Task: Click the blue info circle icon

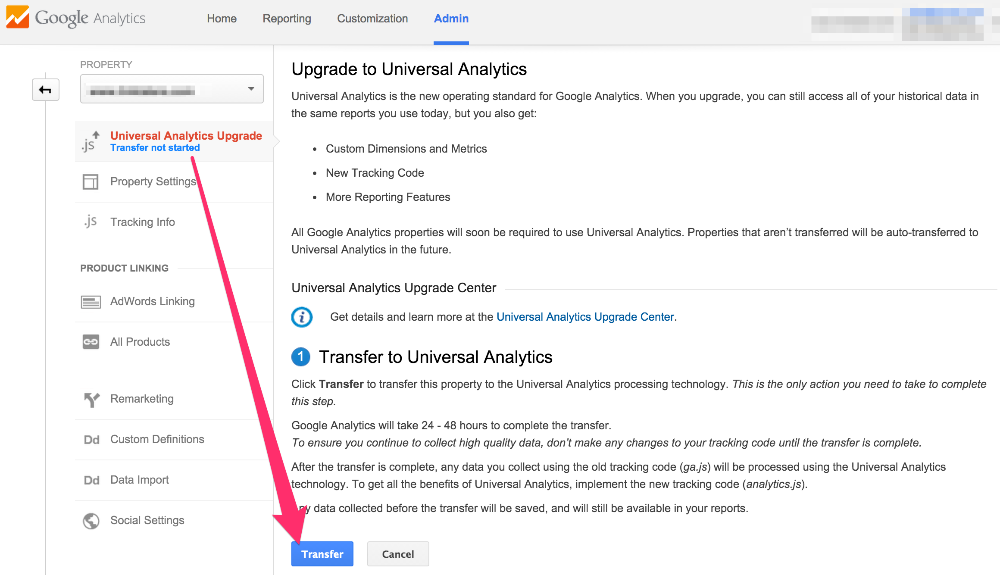Action: tap(302, 317)
